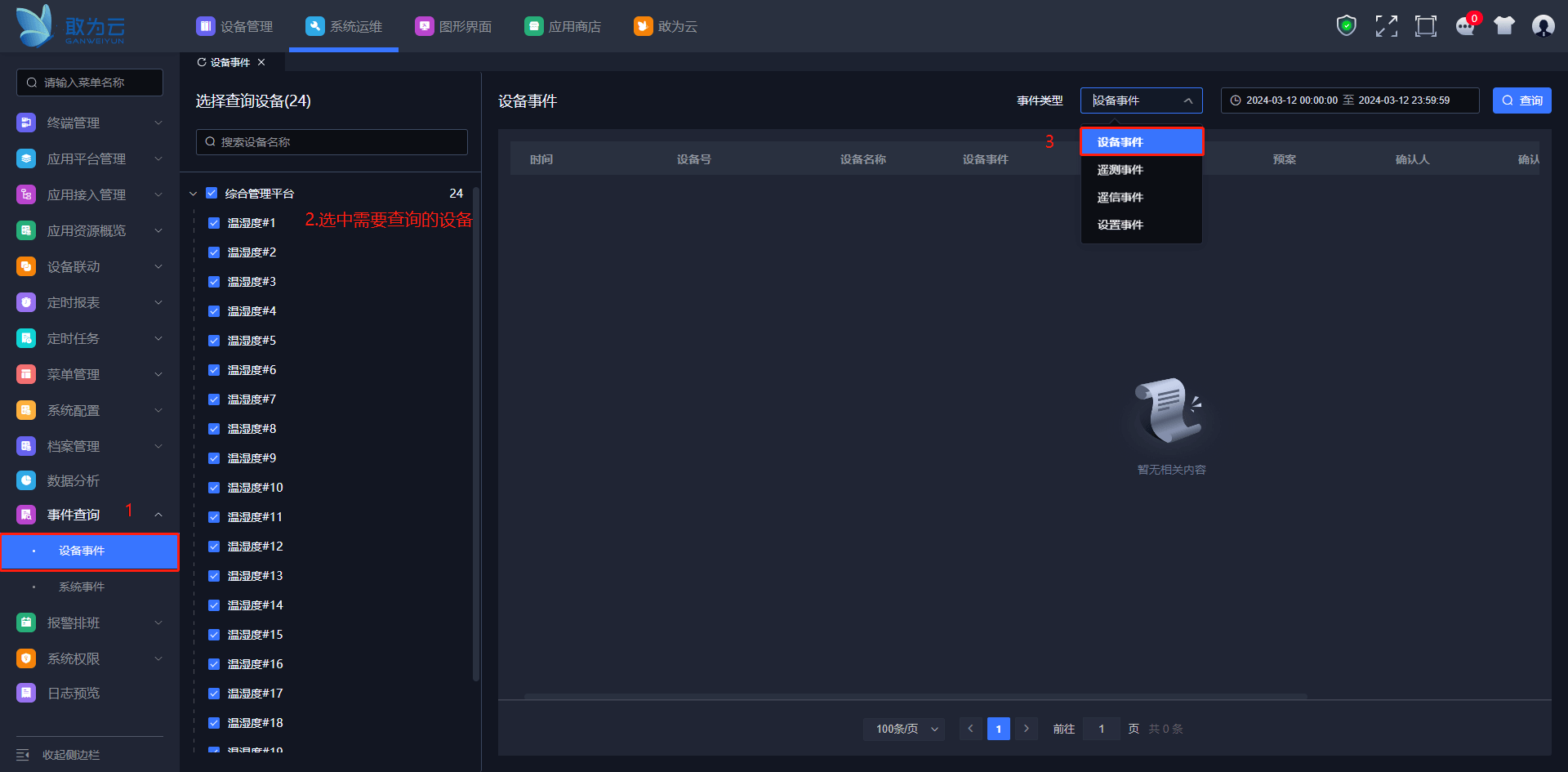Open the messages notification icon
Image resolution: width=1568 pixels, height=772 pixels.
pyautogui.click(x=1466, y=26)
